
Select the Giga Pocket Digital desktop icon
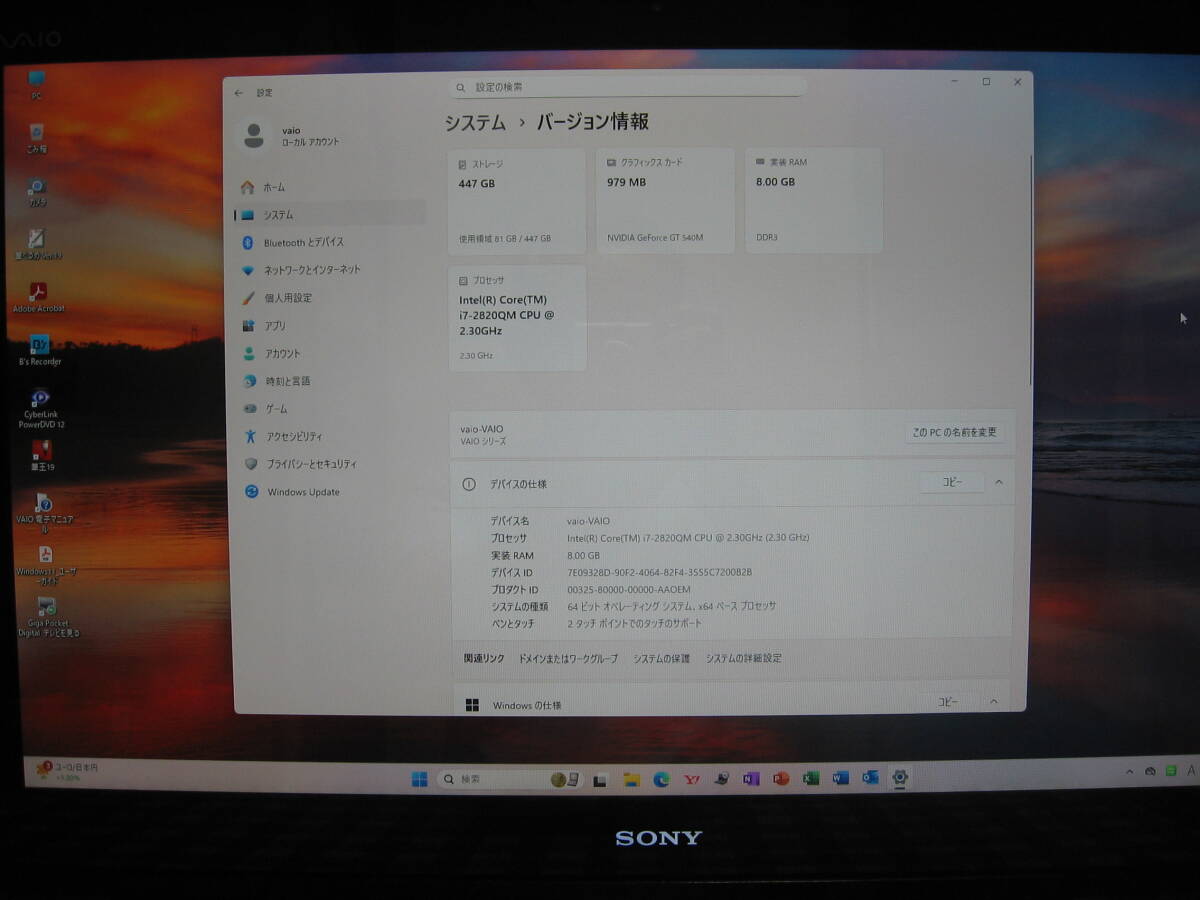click(47, 617)
